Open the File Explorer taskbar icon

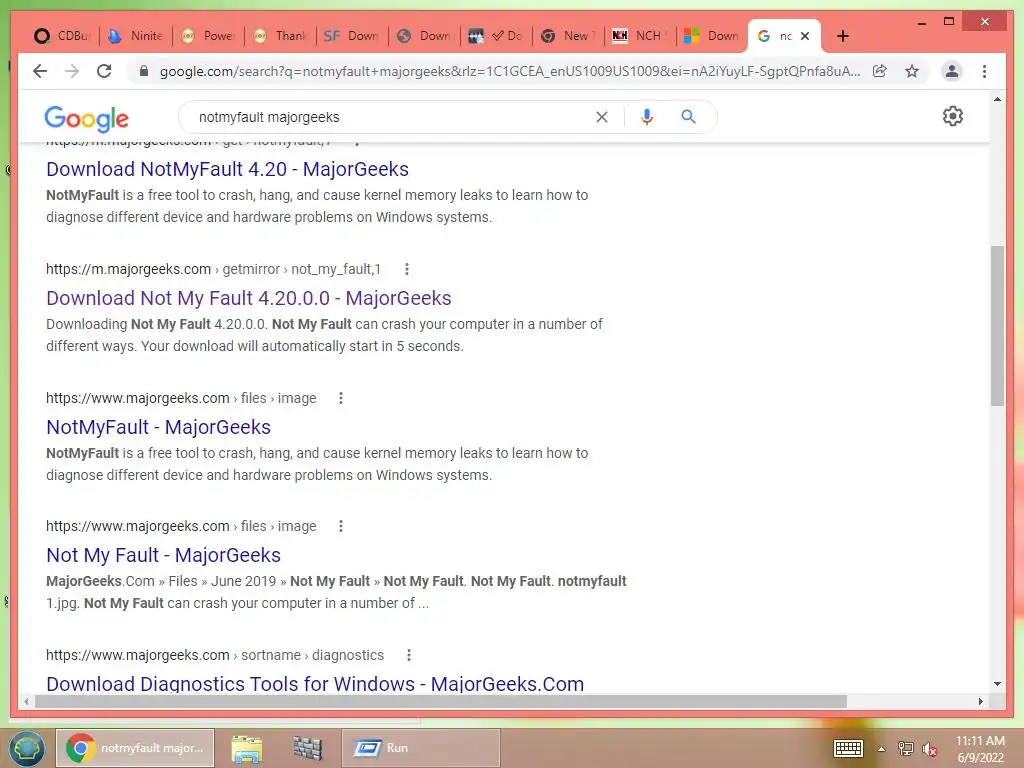point(247,748)
